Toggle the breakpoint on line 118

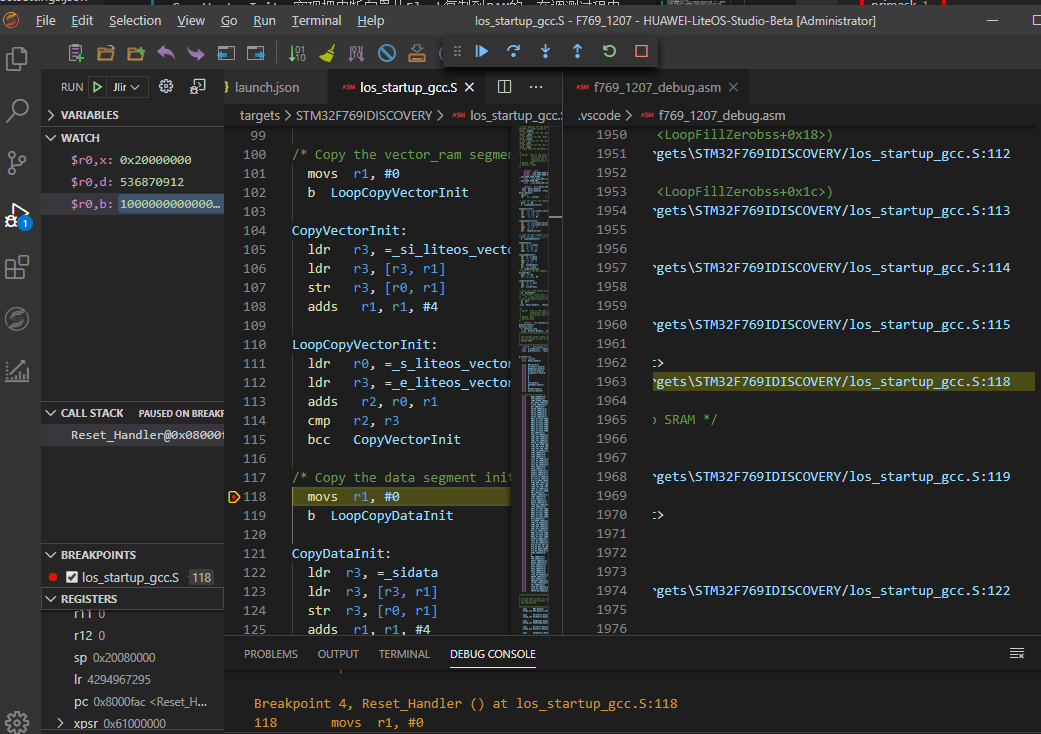pos(234,497)
